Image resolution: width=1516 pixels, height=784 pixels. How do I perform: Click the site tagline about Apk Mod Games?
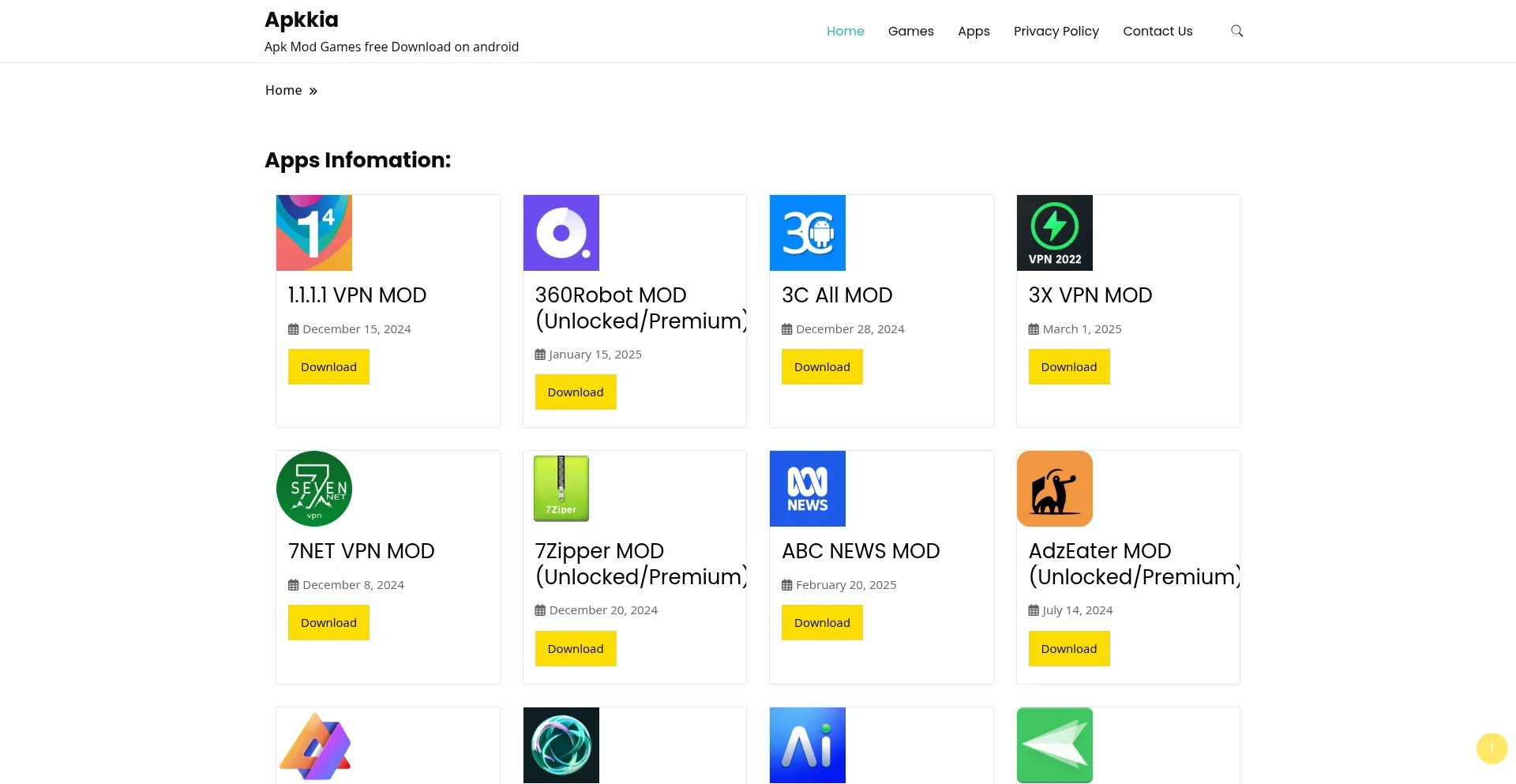click(x=392, y=47)
